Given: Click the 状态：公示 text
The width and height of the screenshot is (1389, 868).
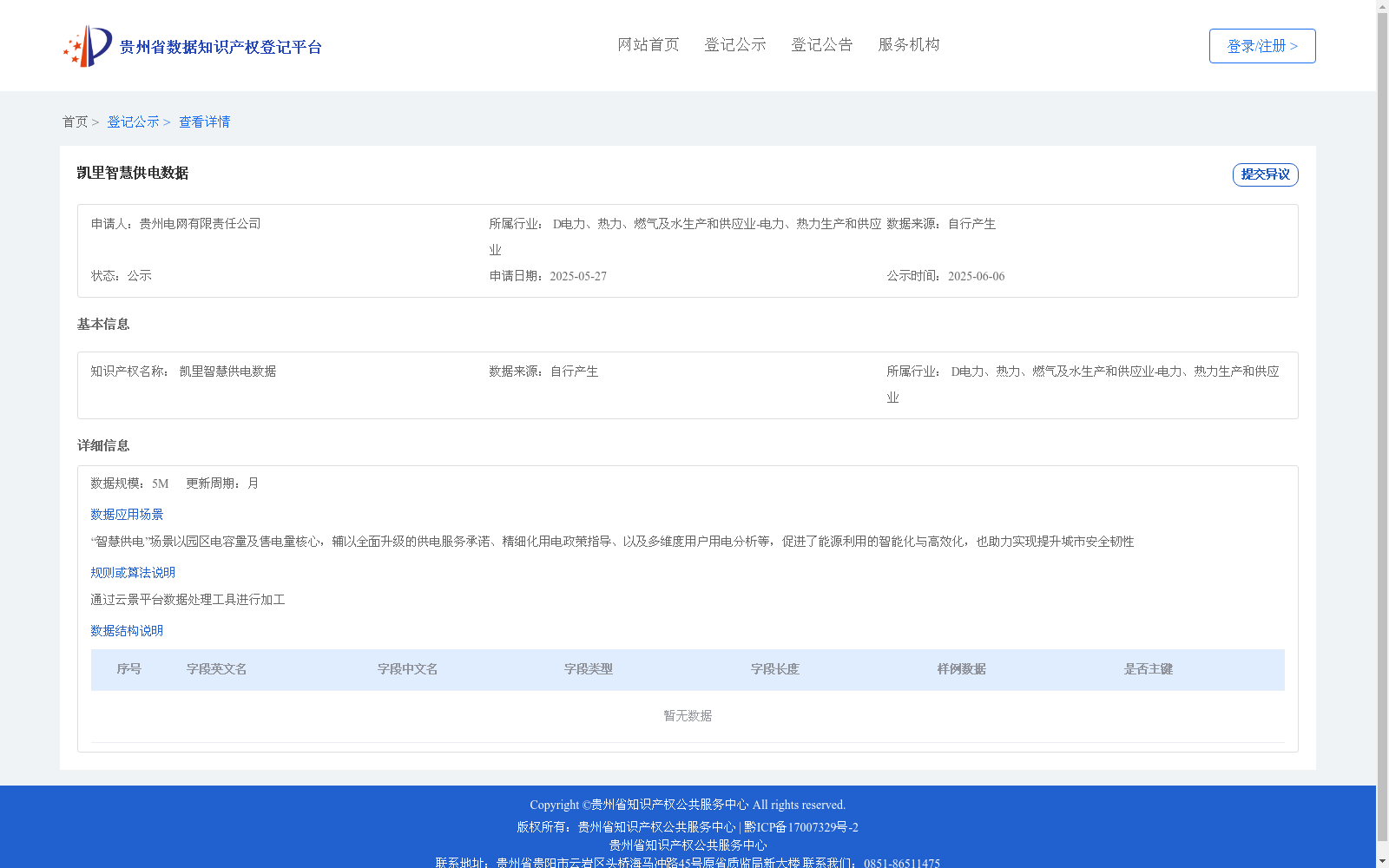Looking at the screenshot, I should click(x=122, y=276).
